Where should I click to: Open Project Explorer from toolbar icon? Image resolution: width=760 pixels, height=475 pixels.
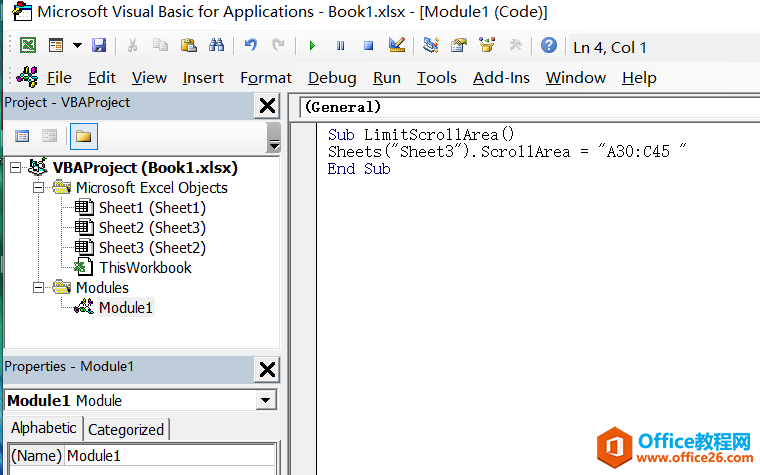(x=430, y=46)
